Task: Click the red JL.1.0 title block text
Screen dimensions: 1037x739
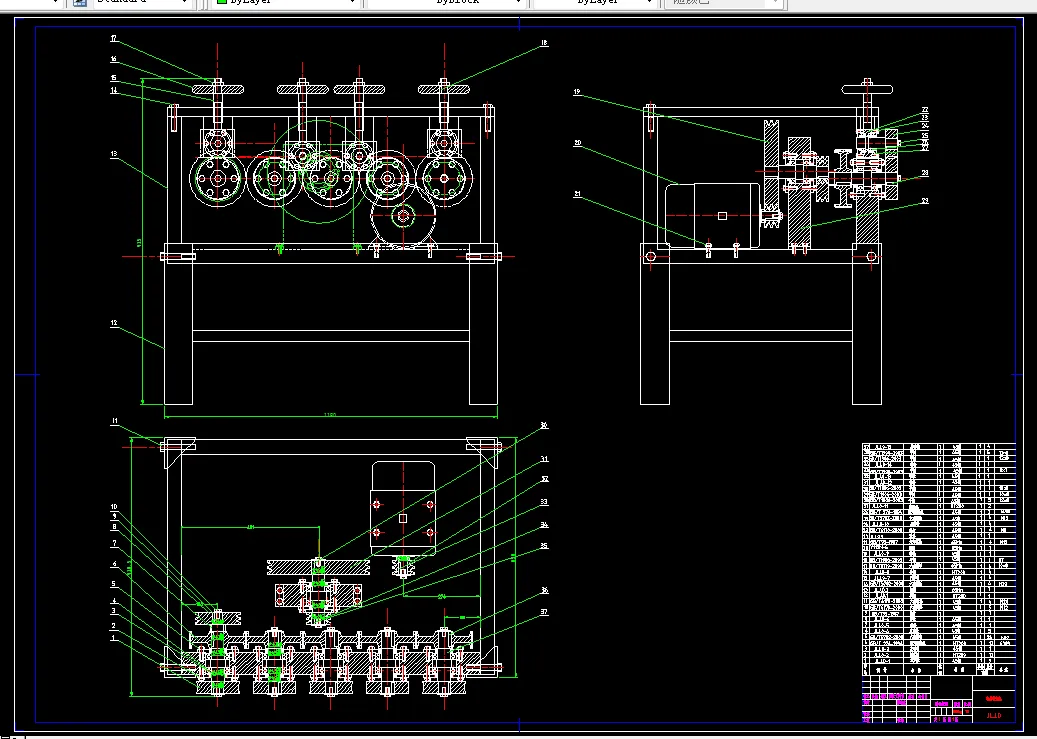Action: pos(994,715)
